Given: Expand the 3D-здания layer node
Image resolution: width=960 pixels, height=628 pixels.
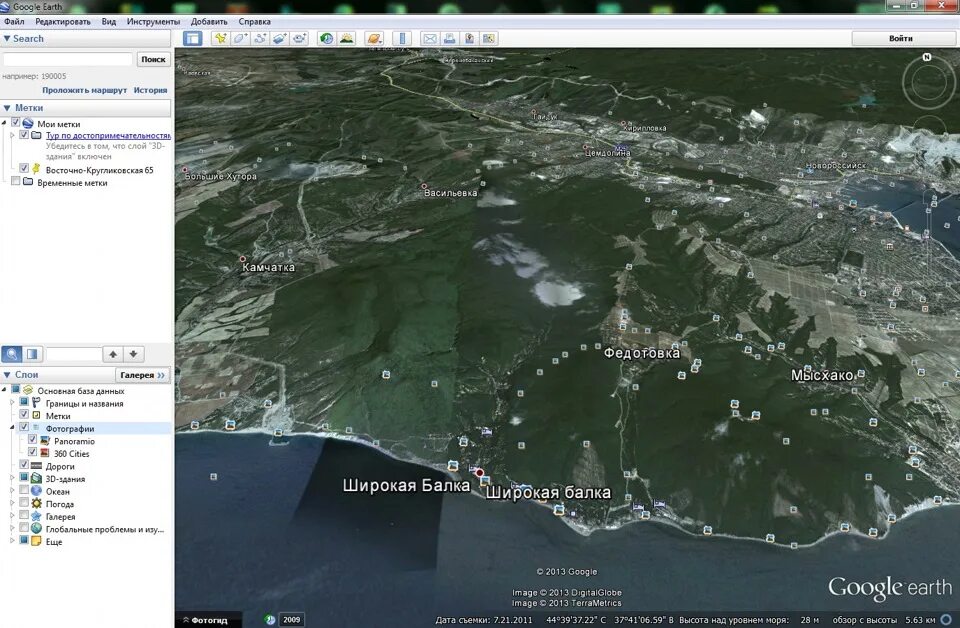Looking at the screenshot, I should 12,478.
